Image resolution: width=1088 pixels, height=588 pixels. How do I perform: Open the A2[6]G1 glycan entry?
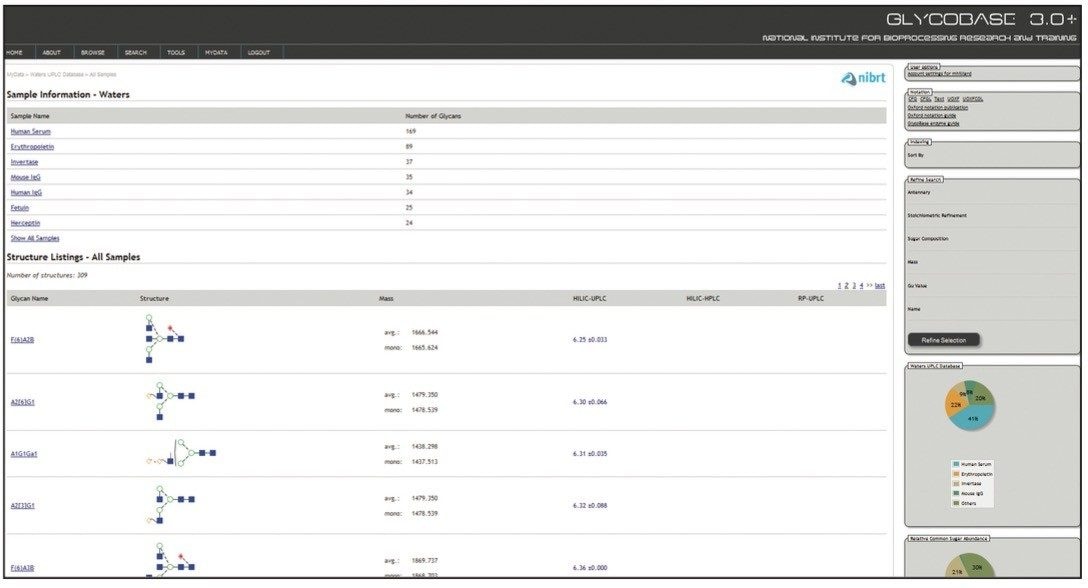[22, 403]
